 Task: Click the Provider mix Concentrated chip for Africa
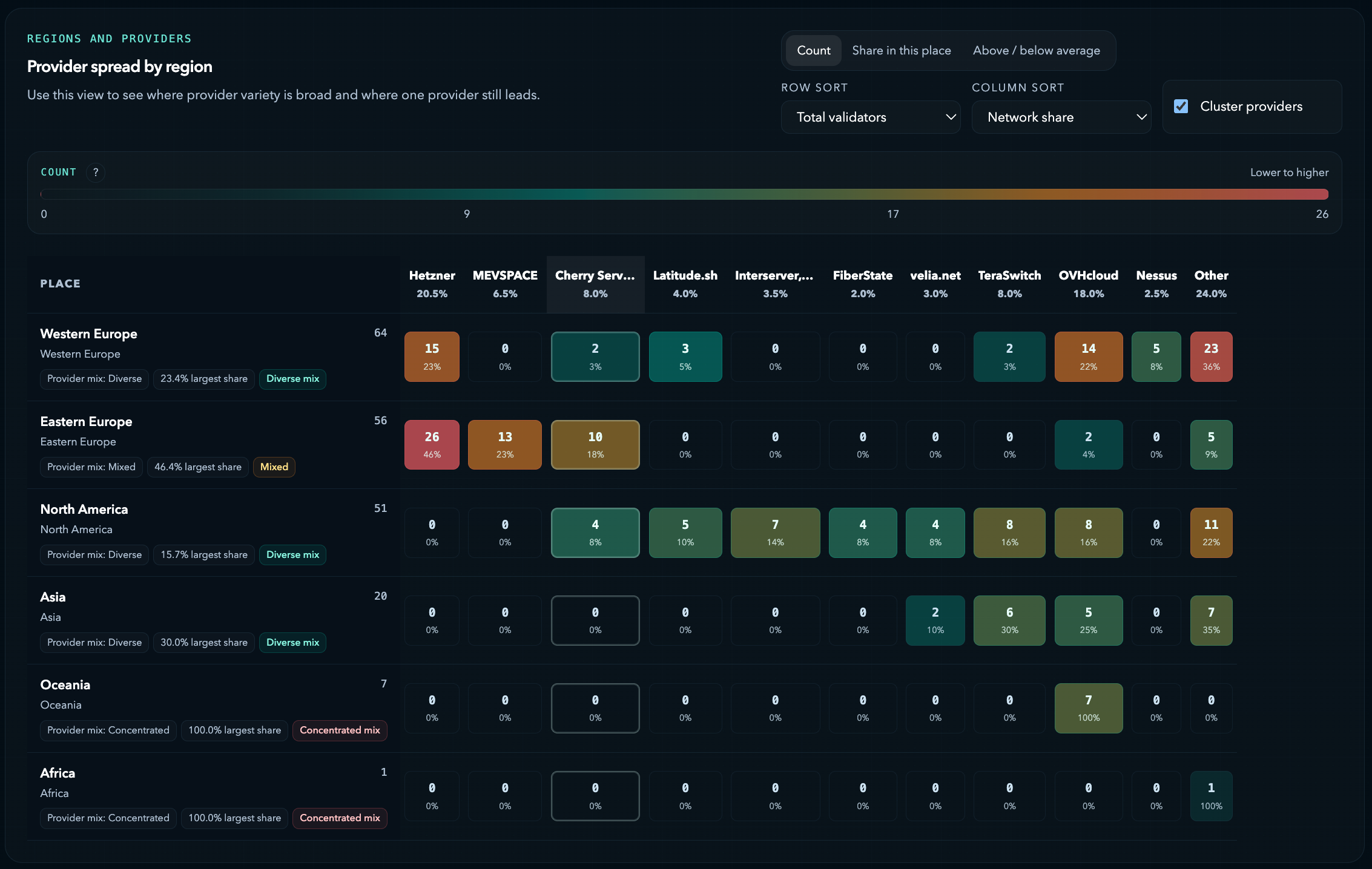(x=108, y=818)
